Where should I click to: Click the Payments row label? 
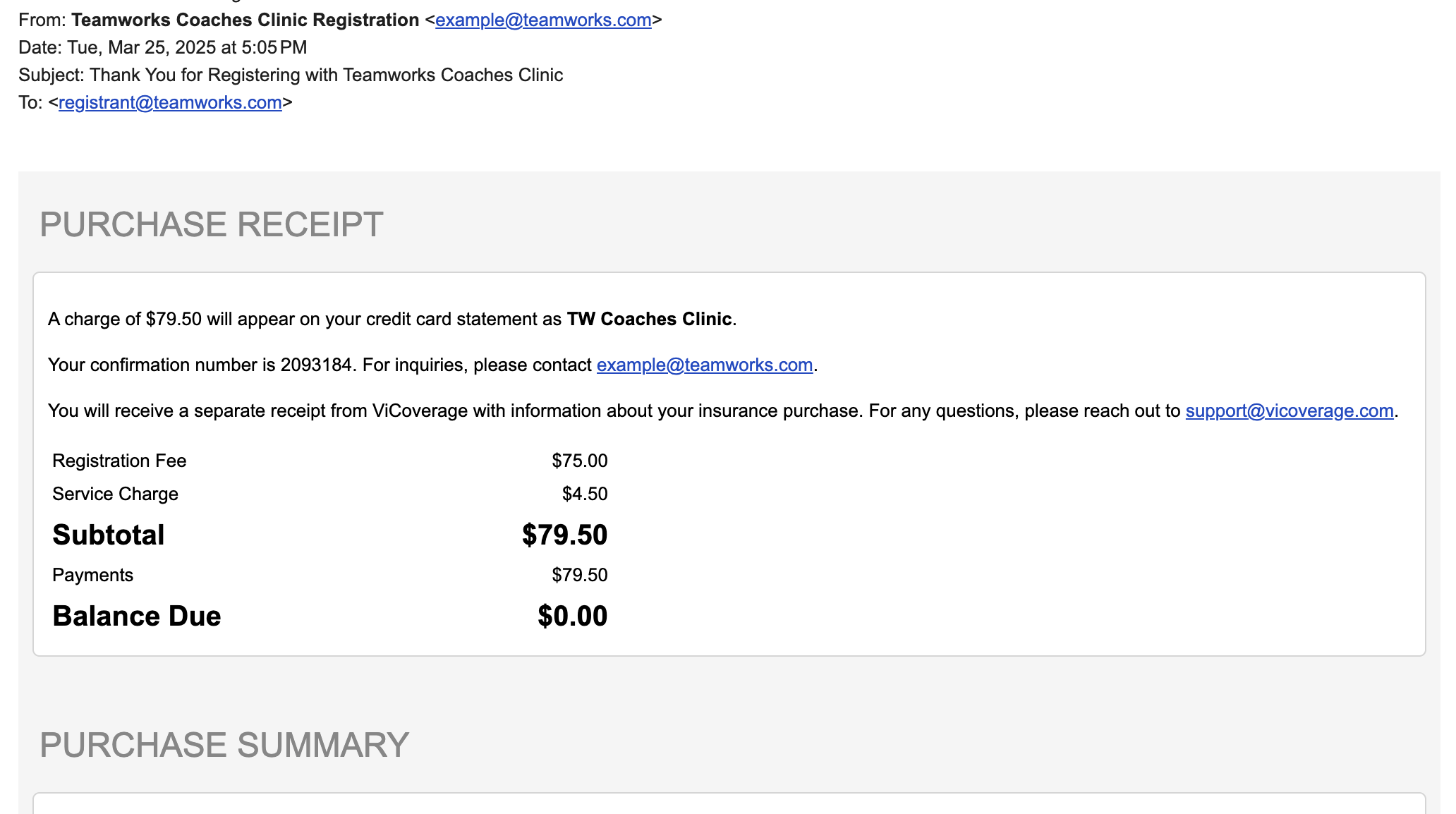coord(92,576)
